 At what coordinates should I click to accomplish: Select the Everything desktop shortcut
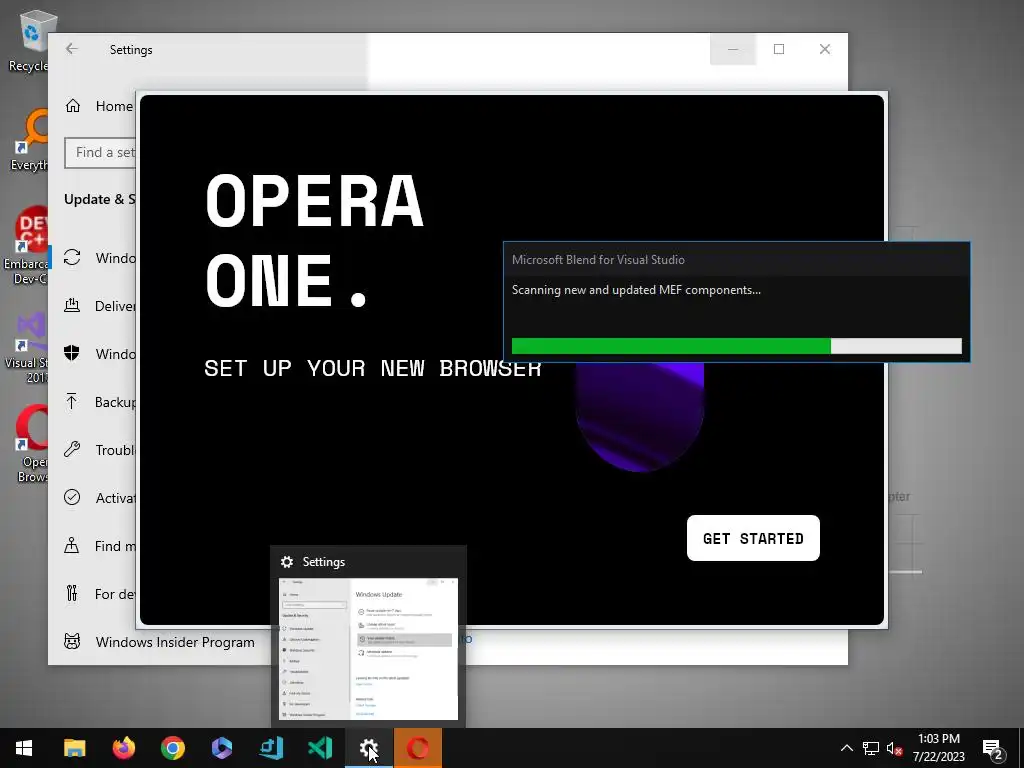coord(29,140)
